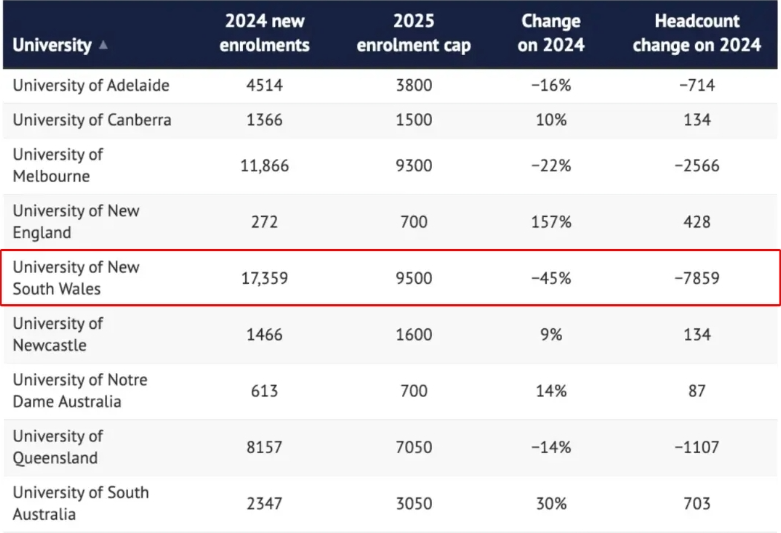Sort by 2024 new enrolments header
781x533 pixels.
[x=265, y=33]
